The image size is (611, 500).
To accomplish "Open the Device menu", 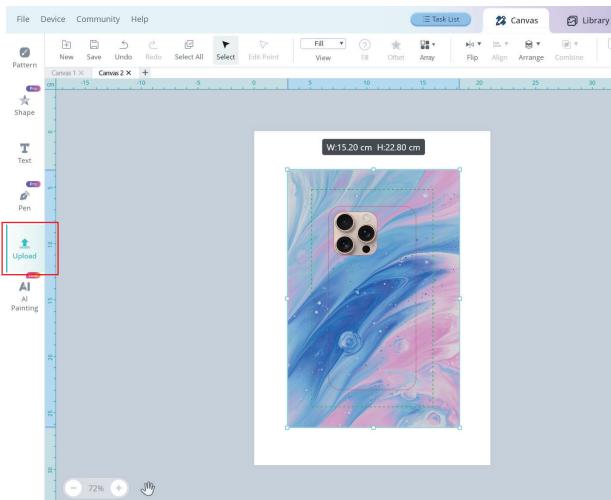I will pos(53,19).
